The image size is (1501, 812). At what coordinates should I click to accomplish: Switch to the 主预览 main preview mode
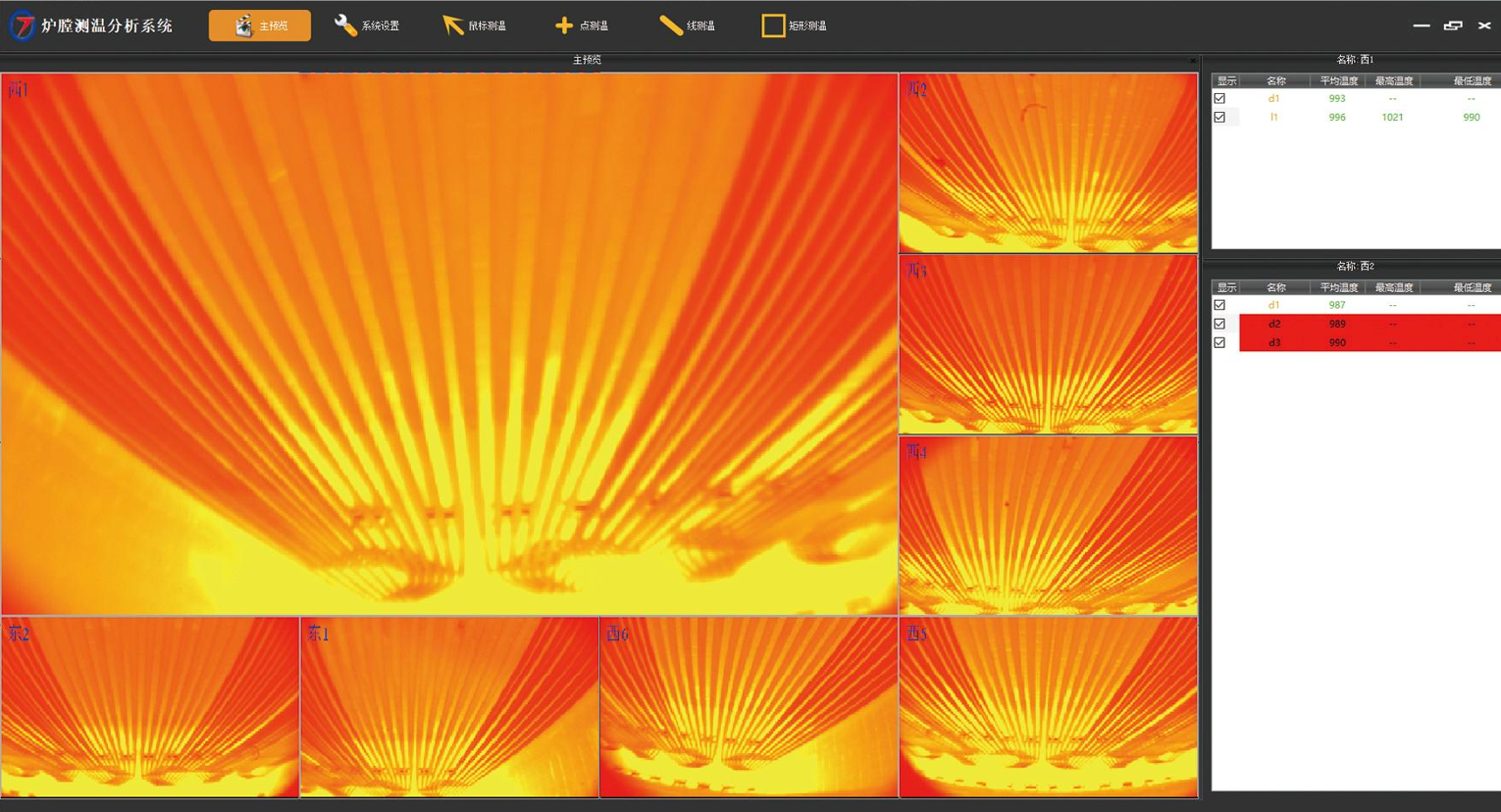pyautogui.click(x=260, y=25)
